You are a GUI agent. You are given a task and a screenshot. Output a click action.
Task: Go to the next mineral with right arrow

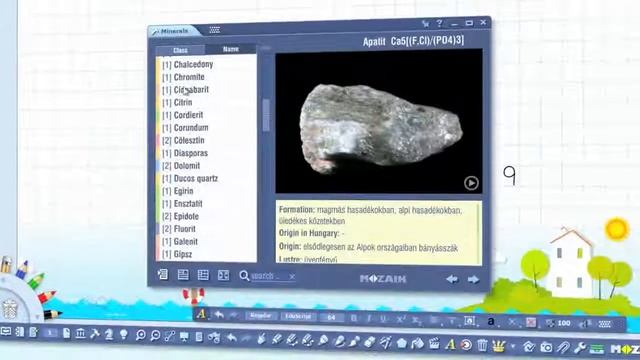(x=473, y=280)
